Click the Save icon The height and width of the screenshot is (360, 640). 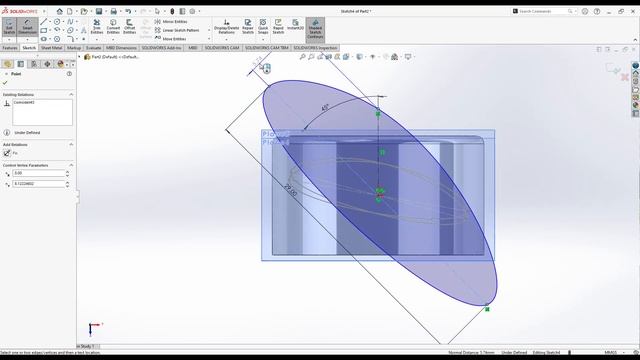pos(99,11)
